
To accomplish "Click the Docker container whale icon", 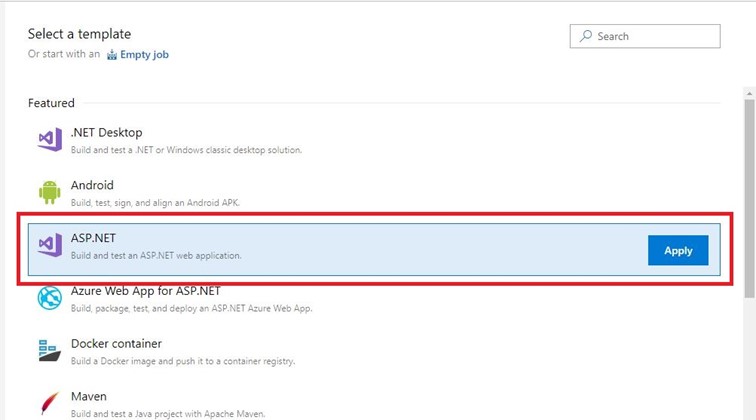I will click(50, 351).
